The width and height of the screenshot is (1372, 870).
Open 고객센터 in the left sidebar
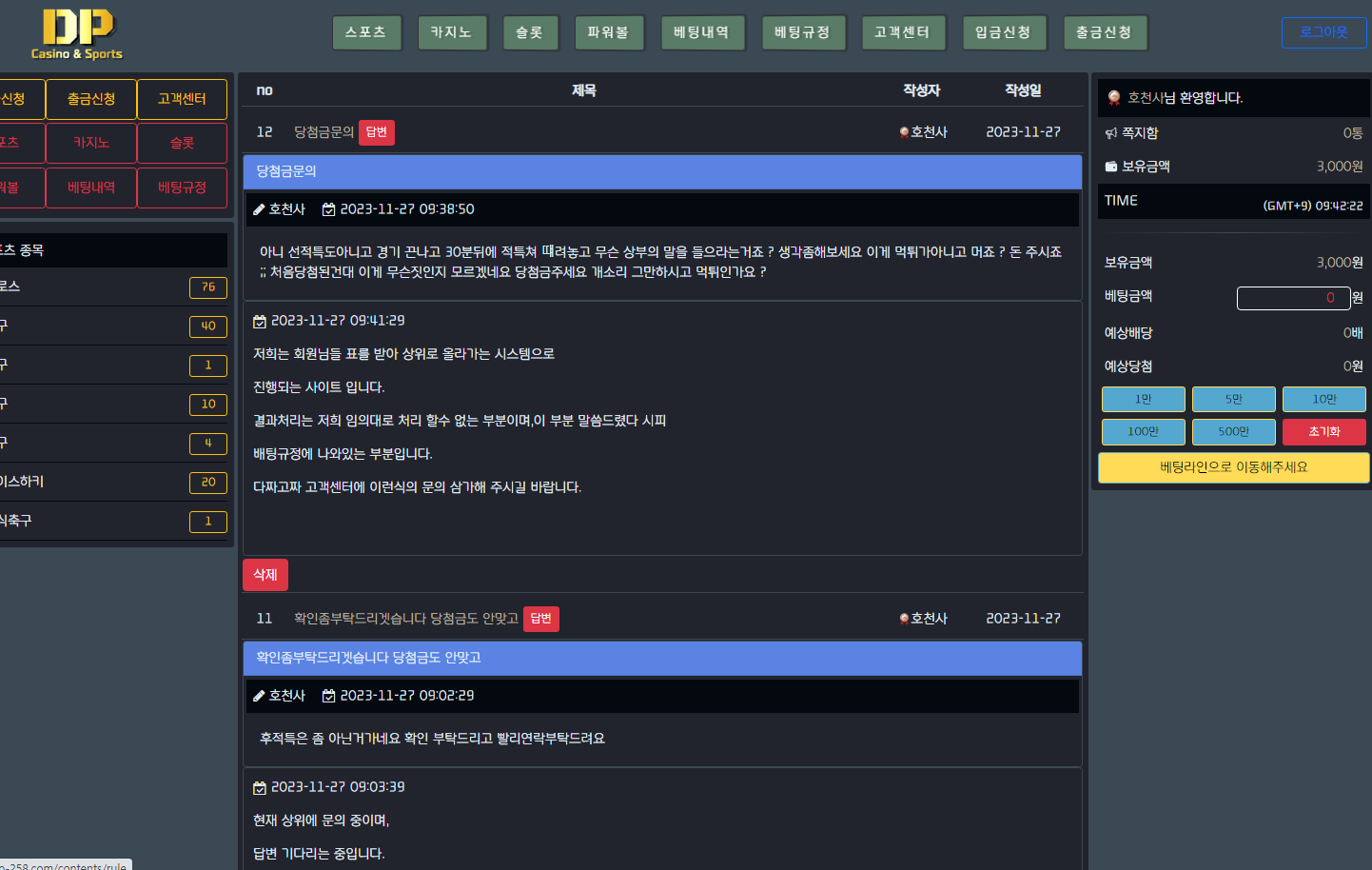coord(182,99)
